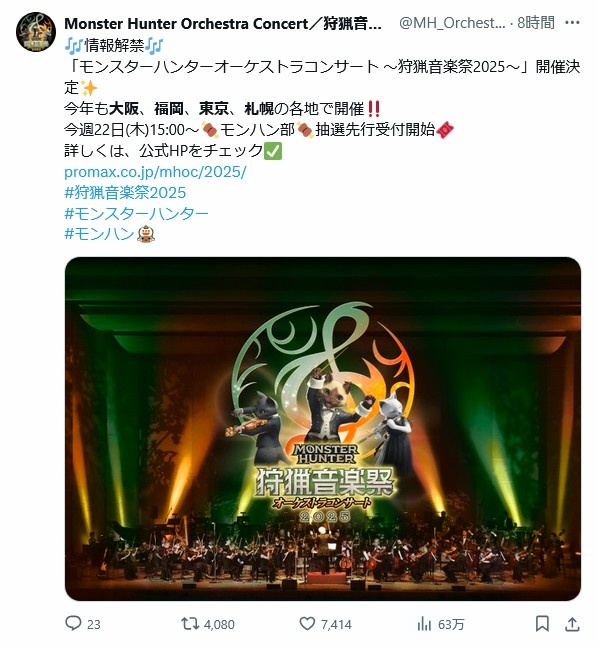598x646 pixels.
Task: Open the three-dot more options menu
Action: 572,23
